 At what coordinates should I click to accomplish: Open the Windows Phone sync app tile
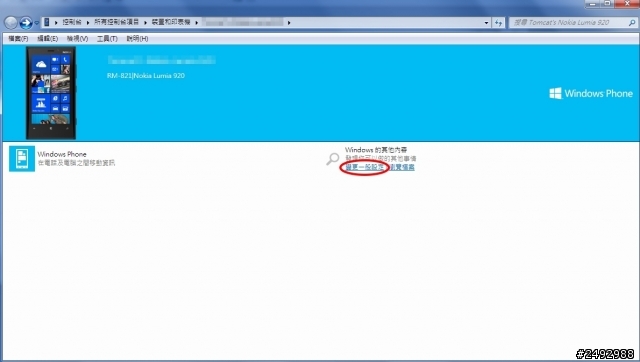pyautogui.click(x=22, y=159)
